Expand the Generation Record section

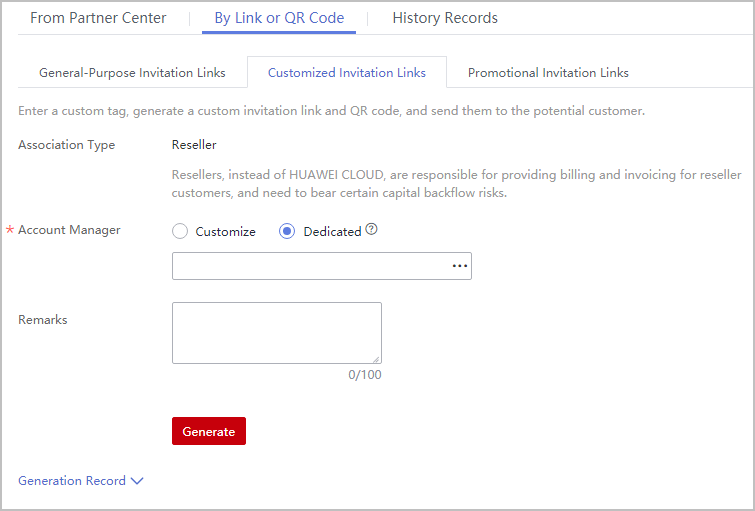pyautogui.click(x=73, y=481)
